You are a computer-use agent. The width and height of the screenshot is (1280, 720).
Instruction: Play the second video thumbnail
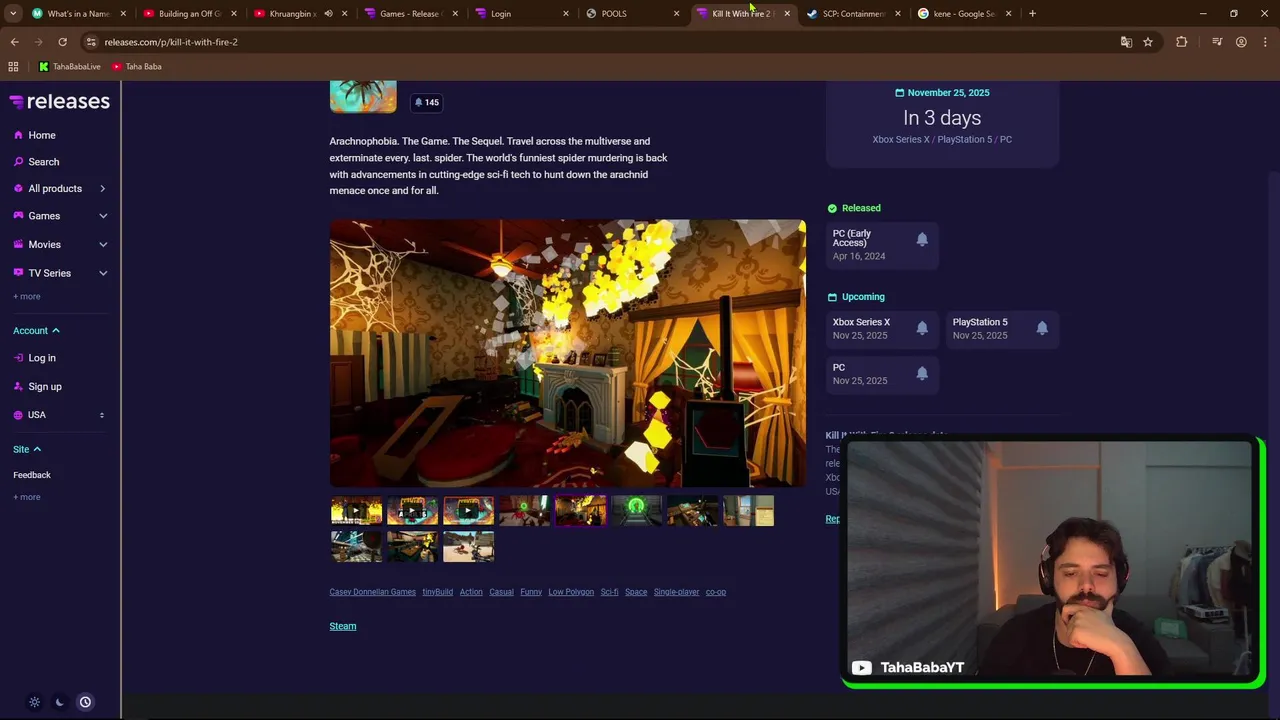(412, 511)
